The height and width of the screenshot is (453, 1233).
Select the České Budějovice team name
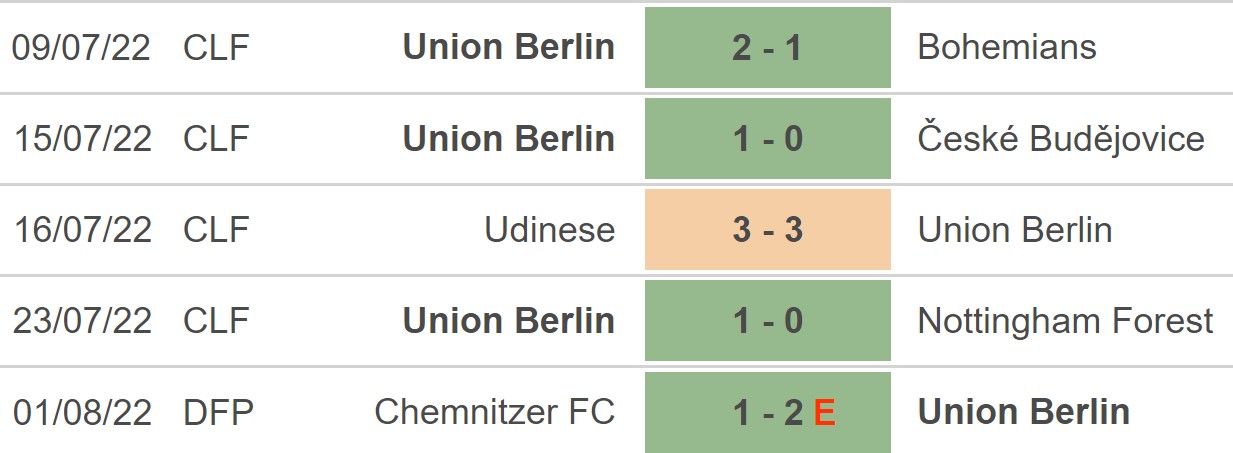point(1060,139)
